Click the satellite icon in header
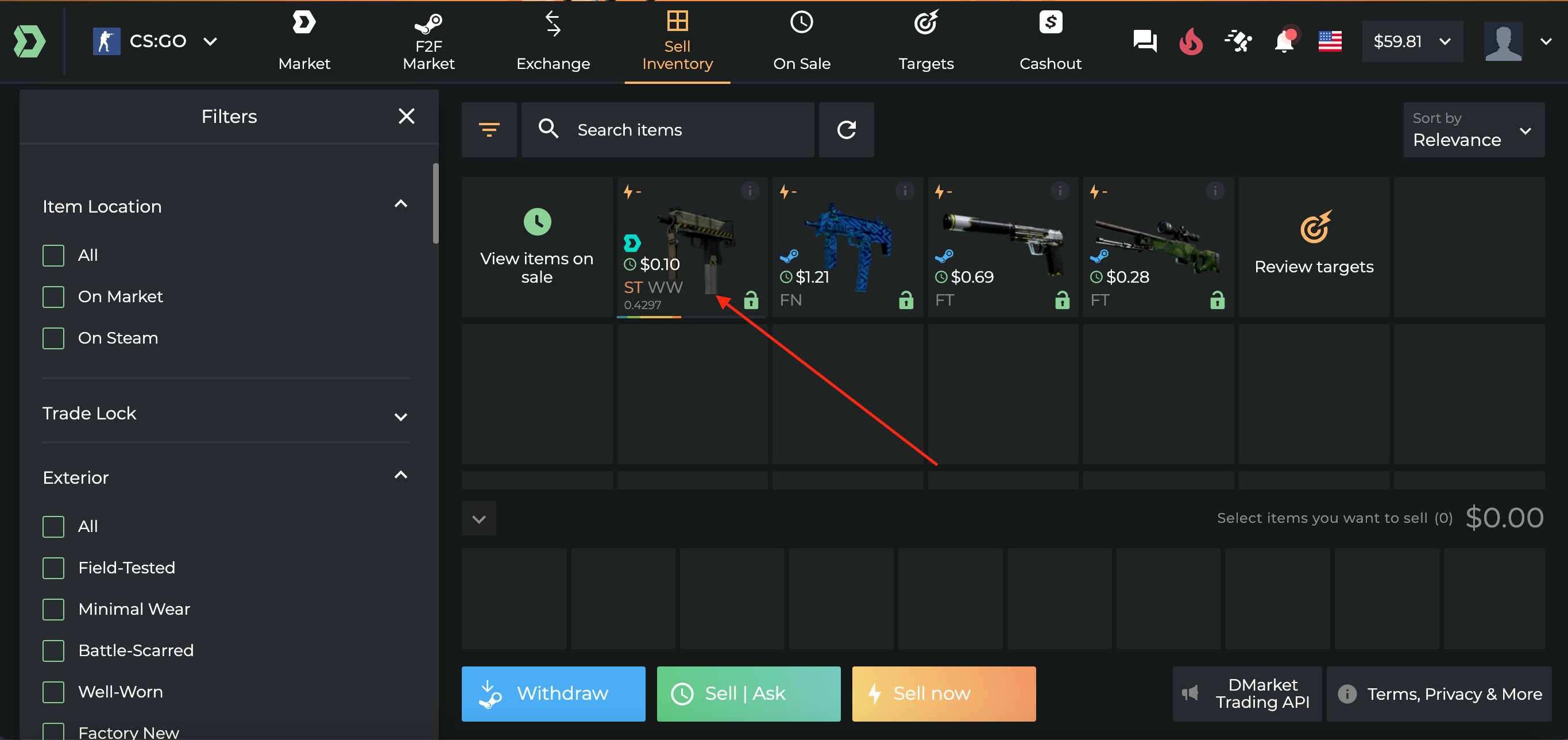1568x740 pixels. 1238,41
